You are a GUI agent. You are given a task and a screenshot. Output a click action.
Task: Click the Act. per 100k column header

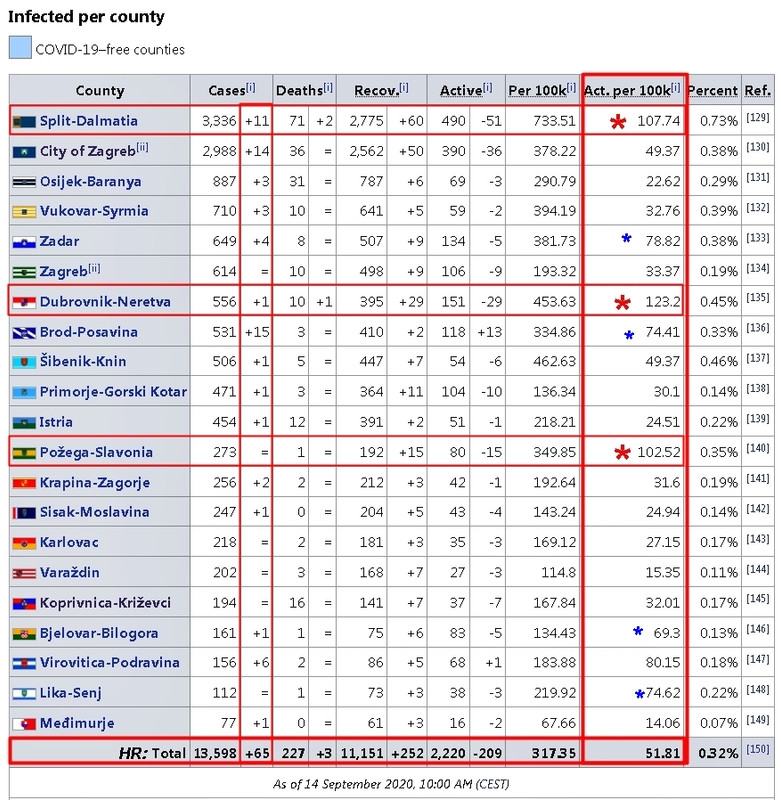coord(632,90)
